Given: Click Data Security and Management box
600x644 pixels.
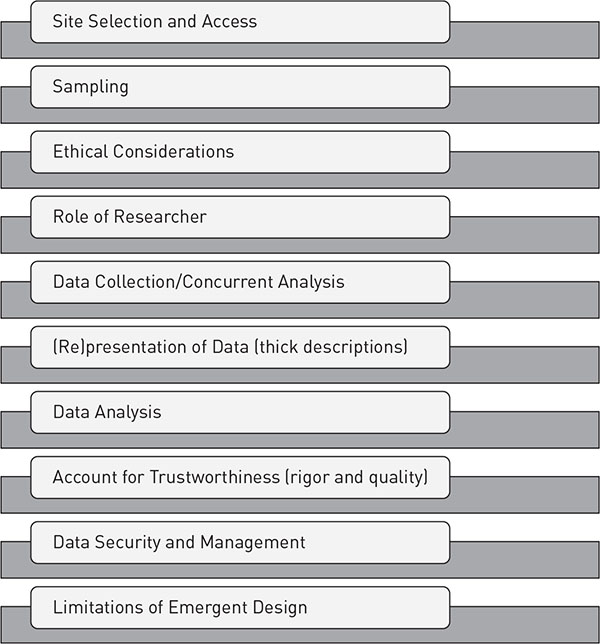Looking at the screenshot, I should pos(240,542).
